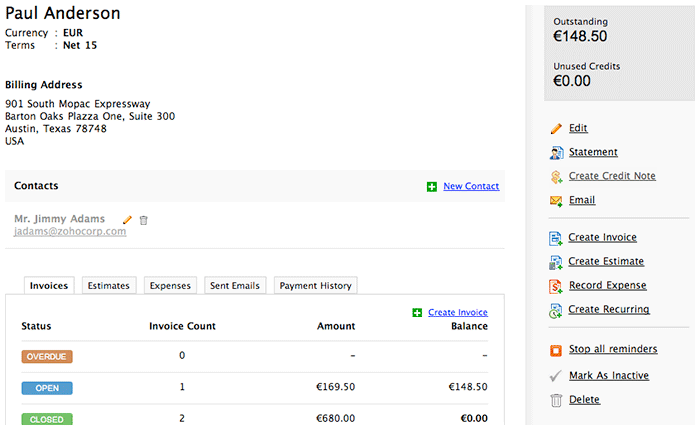Click the OPEN status badge
Viewport: 700px width, 430px height.
pyautogui.click(x=47, y=387)
